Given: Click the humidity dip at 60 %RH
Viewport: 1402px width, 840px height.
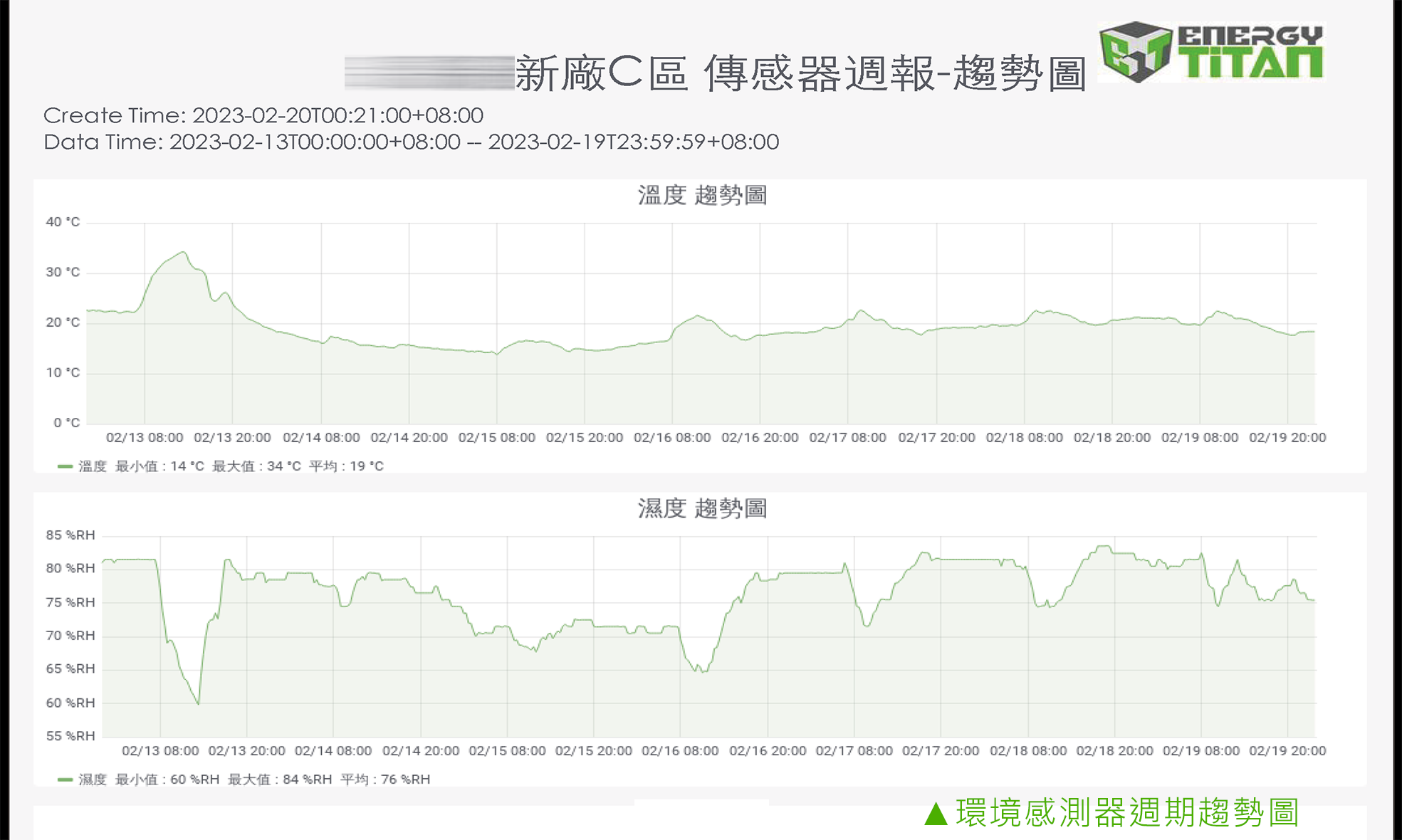Looking at the screenshot, I should pos(198,703).
